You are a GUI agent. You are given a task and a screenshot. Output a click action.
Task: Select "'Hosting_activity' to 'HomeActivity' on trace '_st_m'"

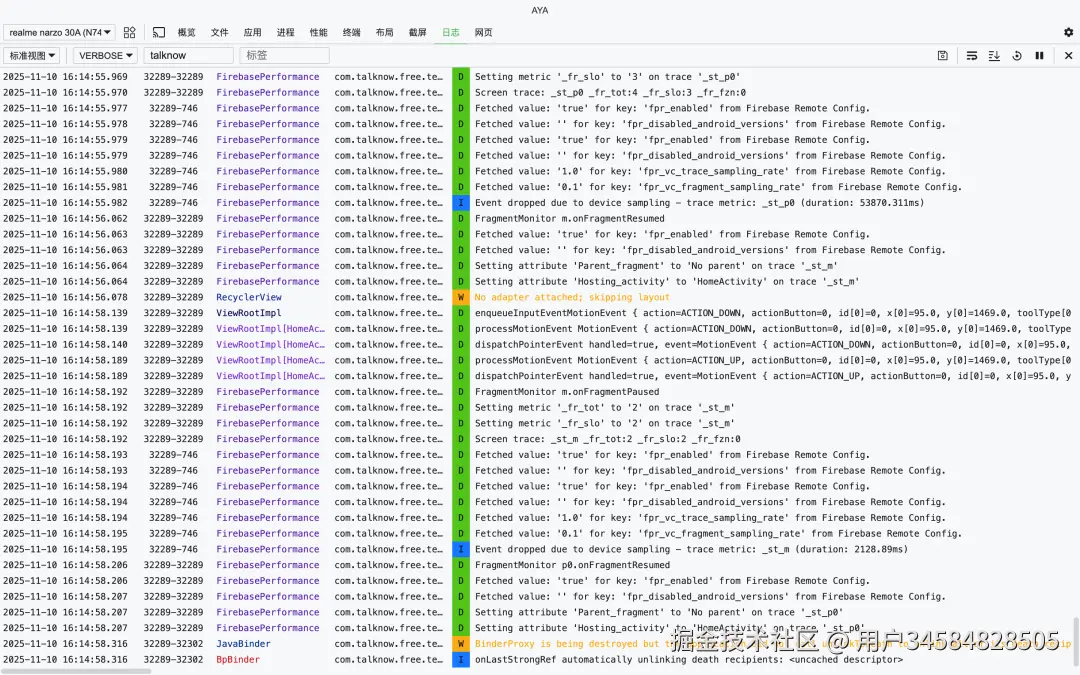pyautogui.click(x=667, y=282)
